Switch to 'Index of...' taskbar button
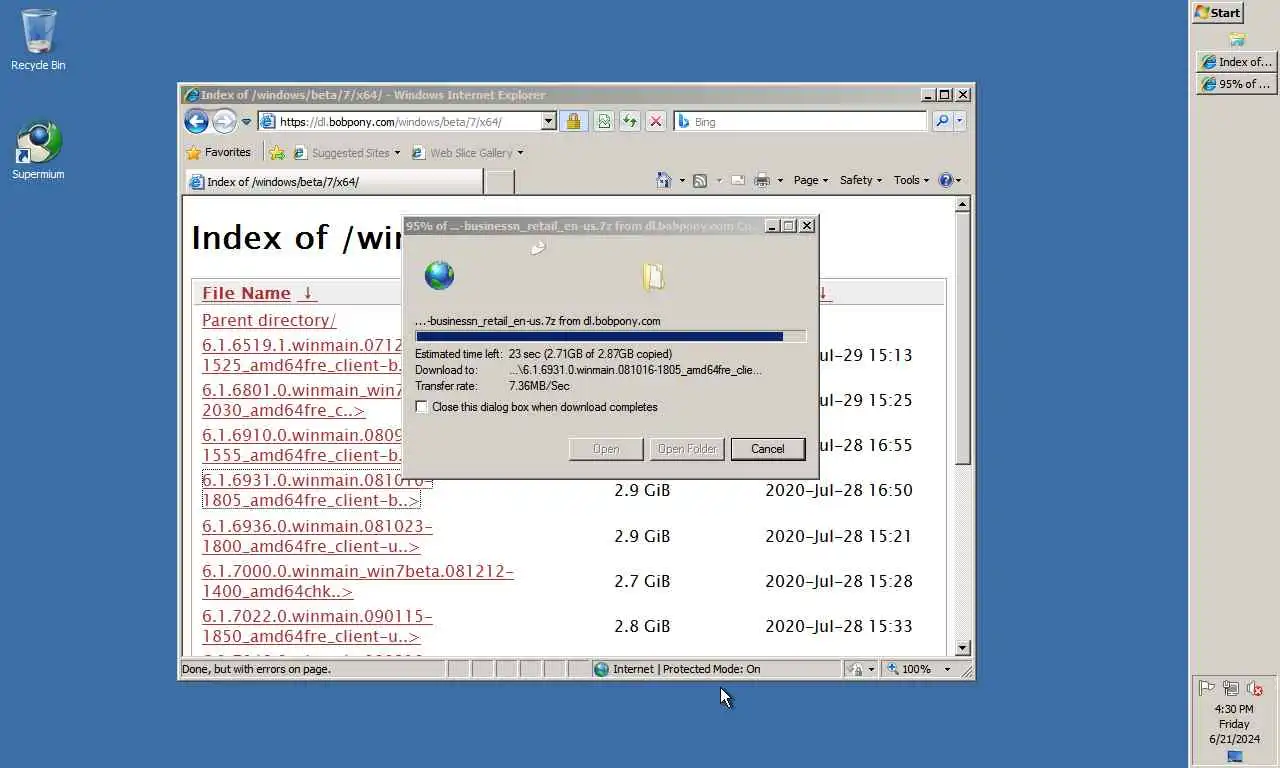The height and width of the screenshot is (768, 1280). pyautogui.click(x=1236, y=62)
